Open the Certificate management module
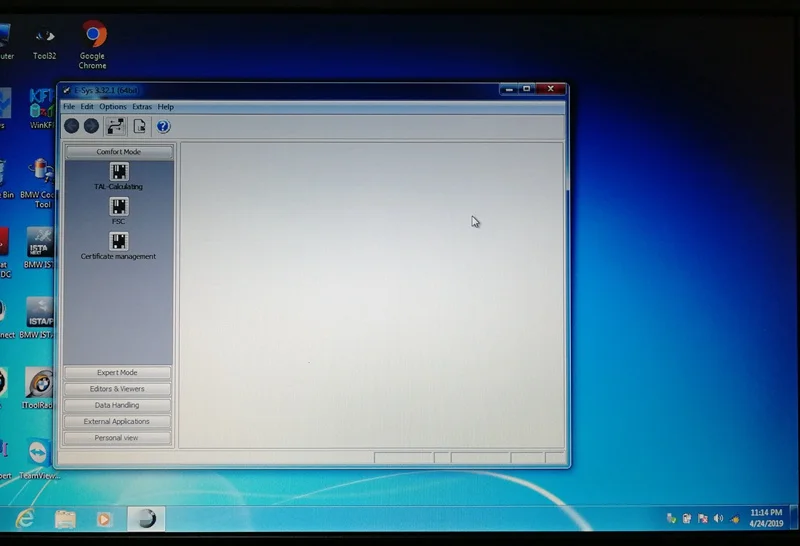 point(118,246)
